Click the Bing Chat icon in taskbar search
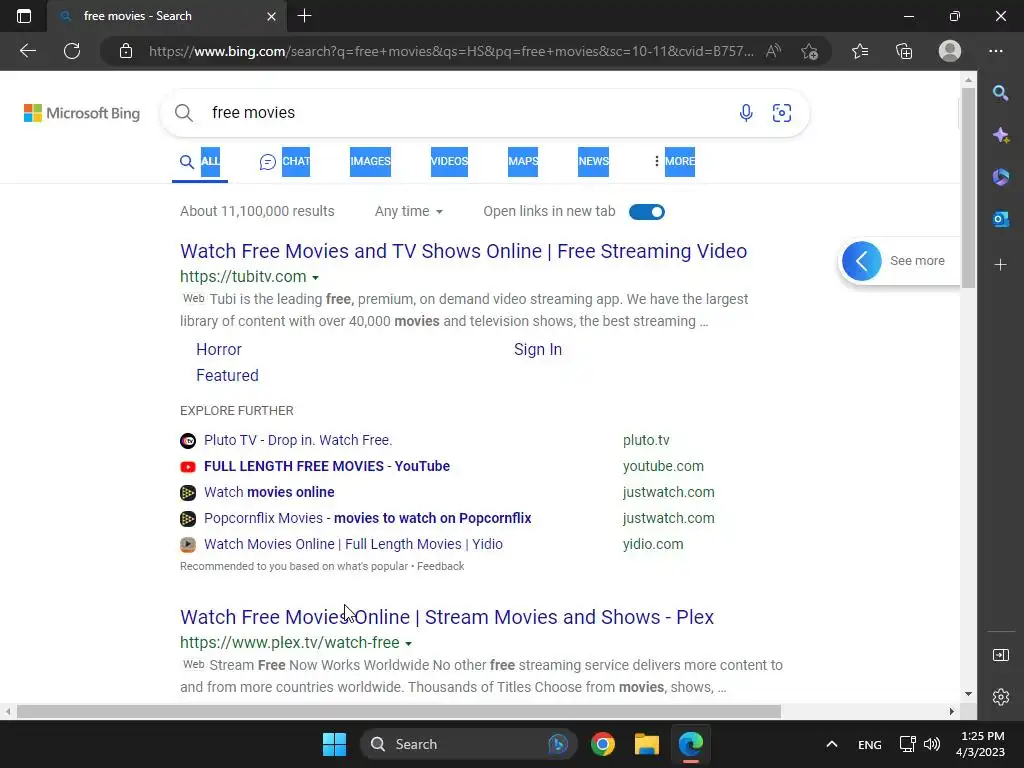Viewport: 1024px width, 768px height. (x=558, y=744)
